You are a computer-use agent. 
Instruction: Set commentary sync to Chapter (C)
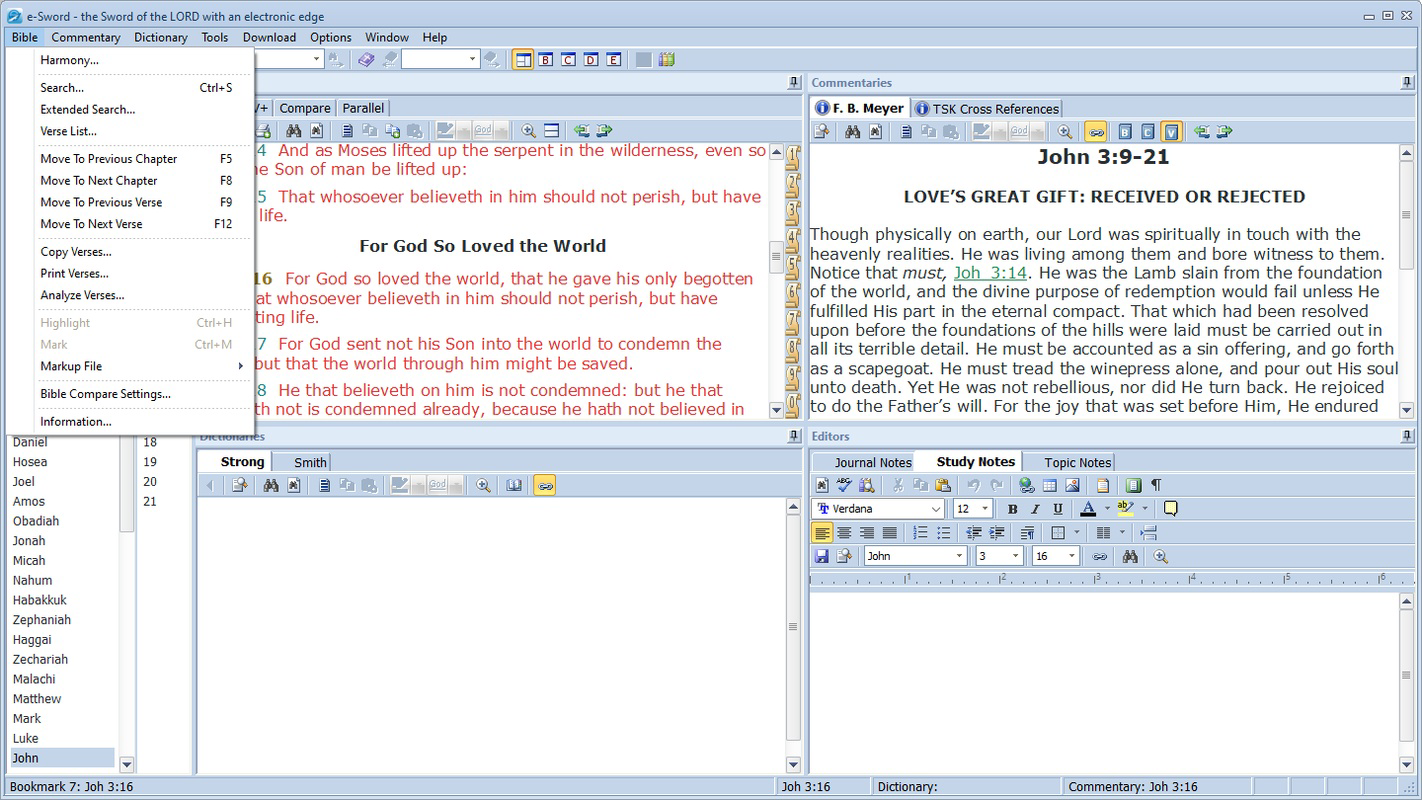pyautogui.click(x=1148, y=132)
